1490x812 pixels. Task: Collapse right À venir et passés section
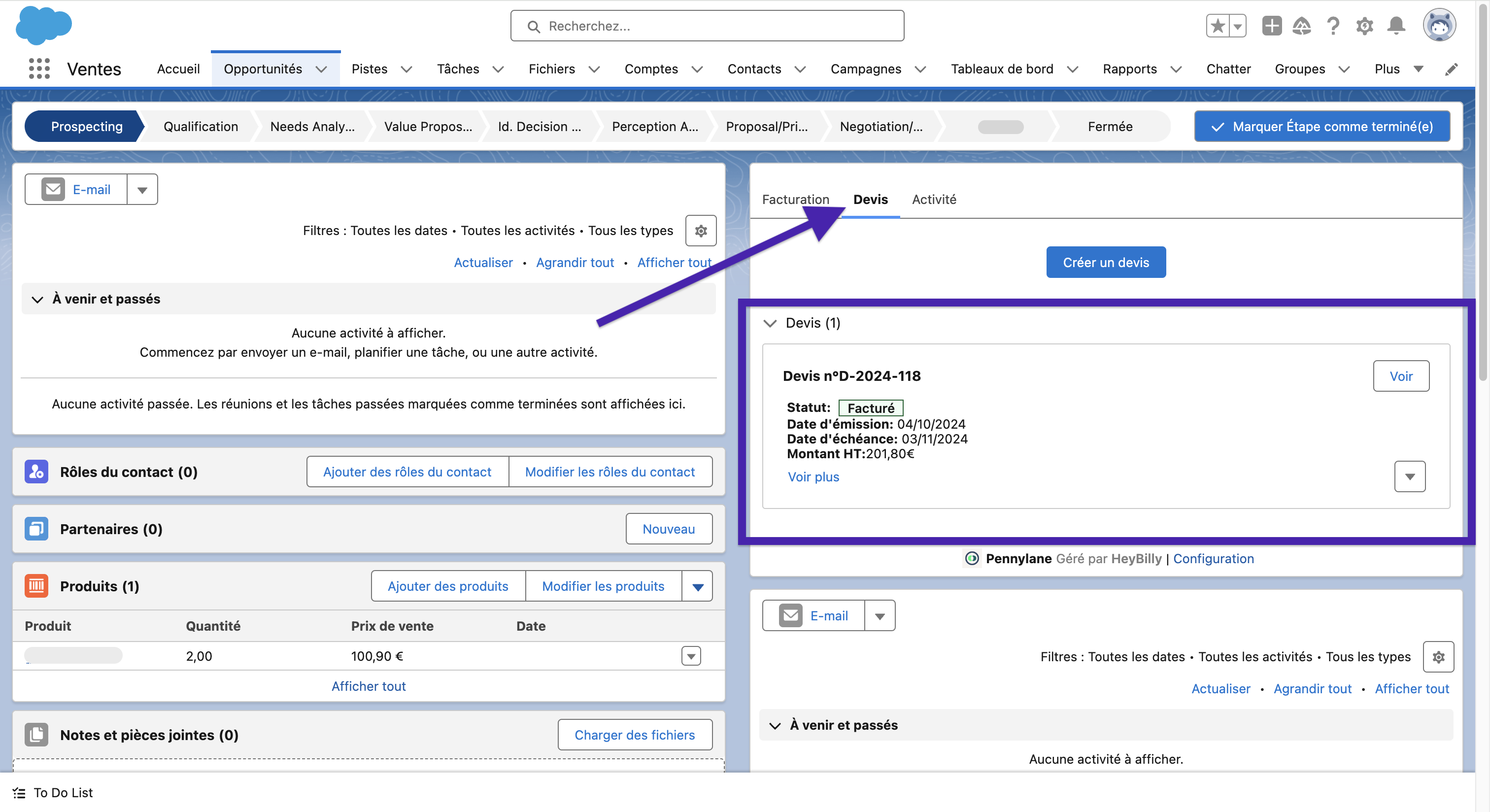tap(775, 726)
